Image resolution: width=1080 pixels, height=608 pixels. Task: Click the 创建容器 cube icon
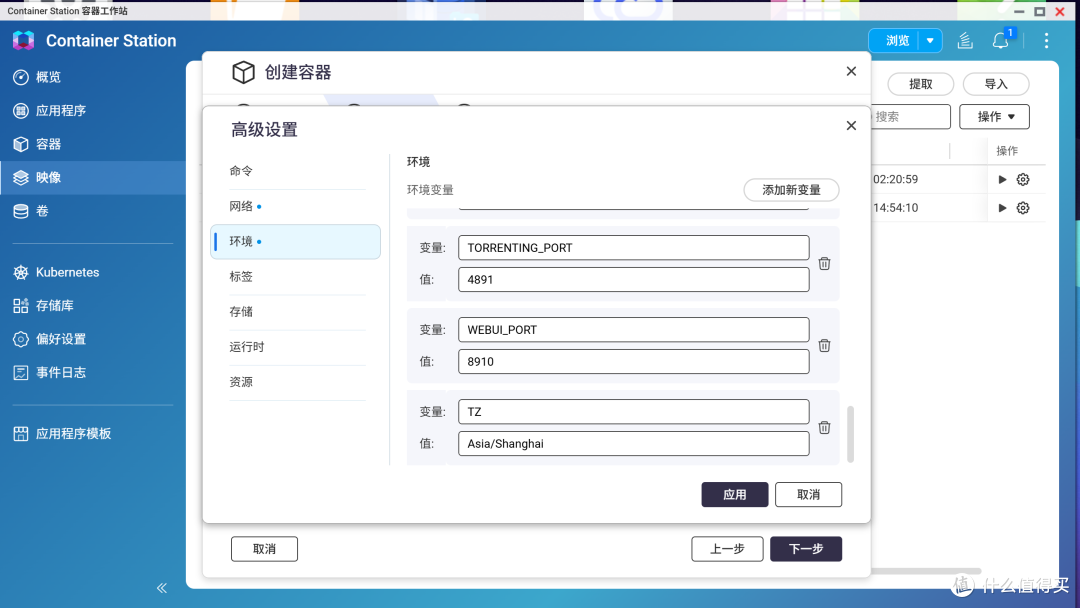click(243, 72)
